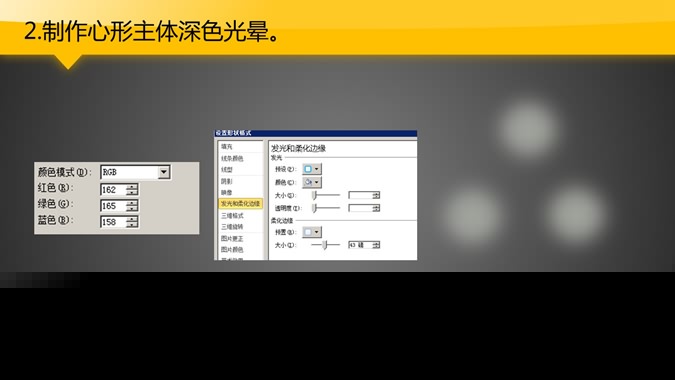Click the 绿色 value field showing 165
The image size is (675, 380).
coord(114,206)
